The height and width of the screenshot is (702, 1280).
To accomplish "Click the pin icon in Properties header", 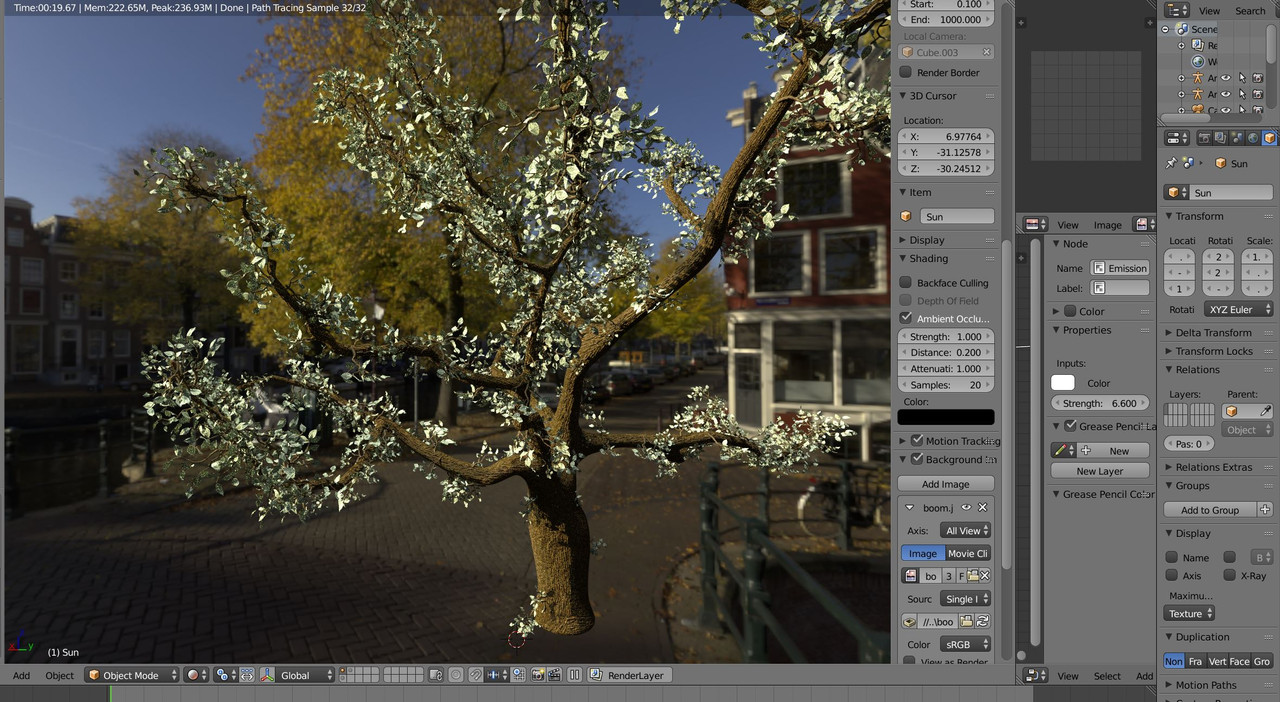I will (x=1172, y=163).
